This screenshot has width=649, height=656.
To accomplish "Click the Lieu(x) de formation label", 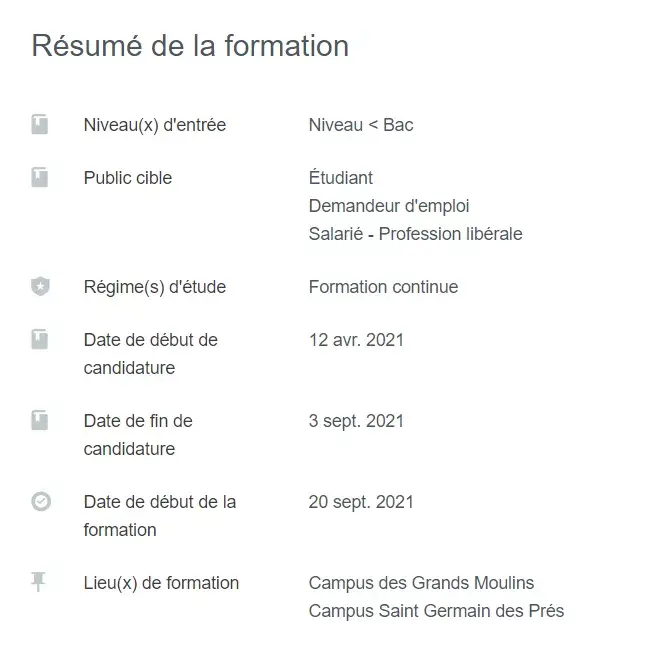I will (161, 583).
